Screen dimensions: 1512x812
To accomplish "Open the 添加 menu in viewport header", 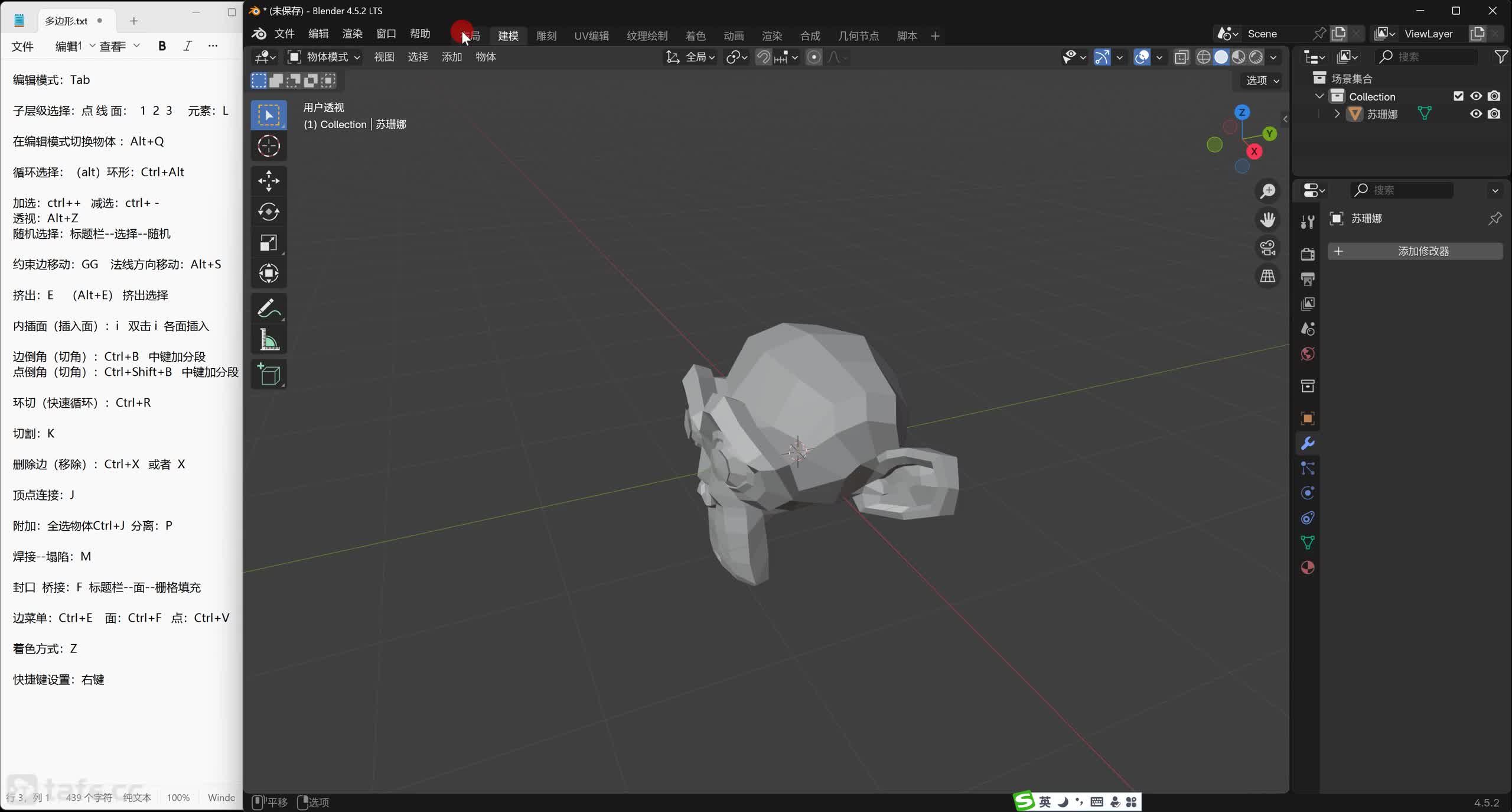I will click(x=451, y=57).
